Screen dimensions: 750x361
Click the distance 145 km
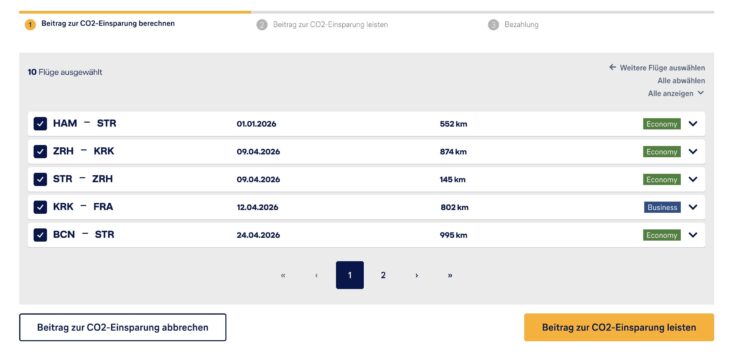pos(452,180)
